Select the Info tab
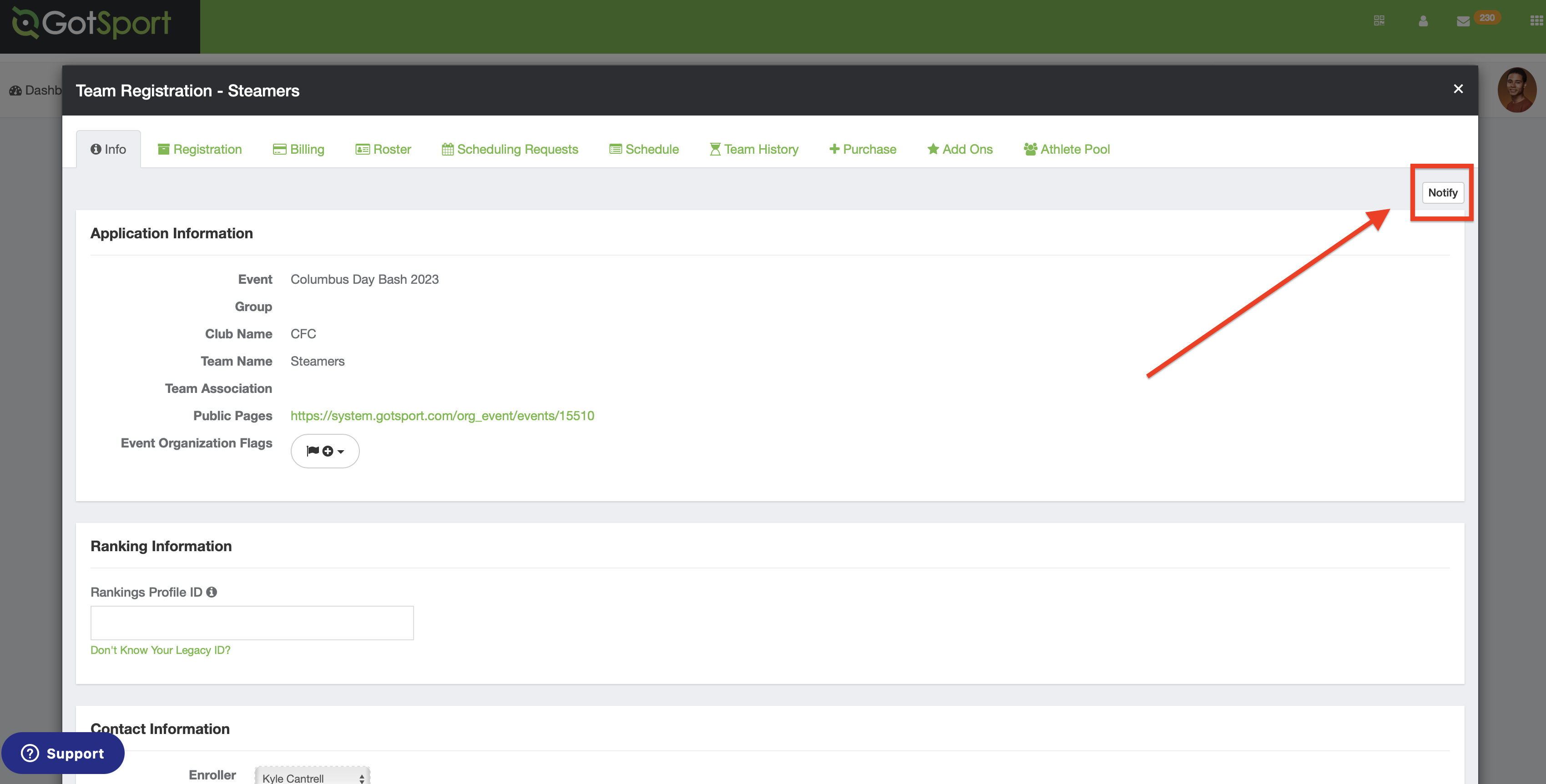Image resolution: width=1546 pixels, height=784 pixels. 108,149
